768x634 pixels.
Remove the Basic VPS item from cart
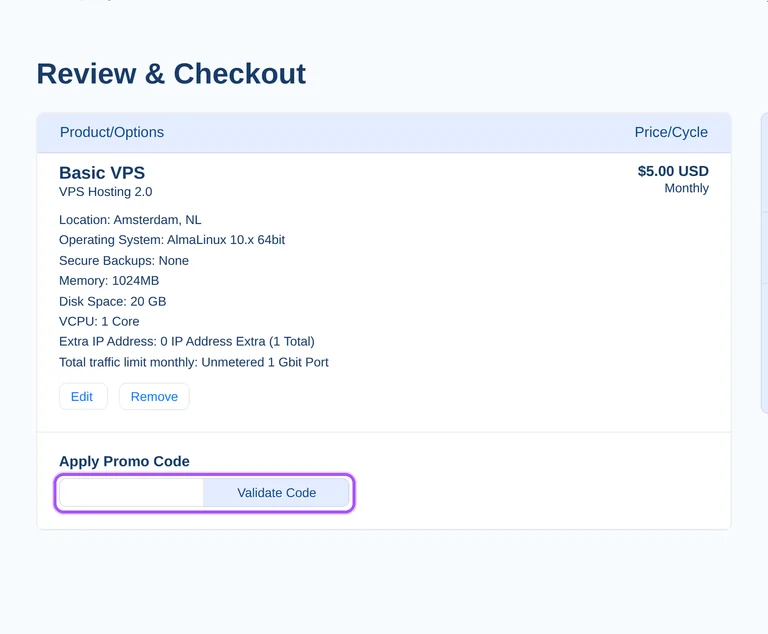coord(154,396)
